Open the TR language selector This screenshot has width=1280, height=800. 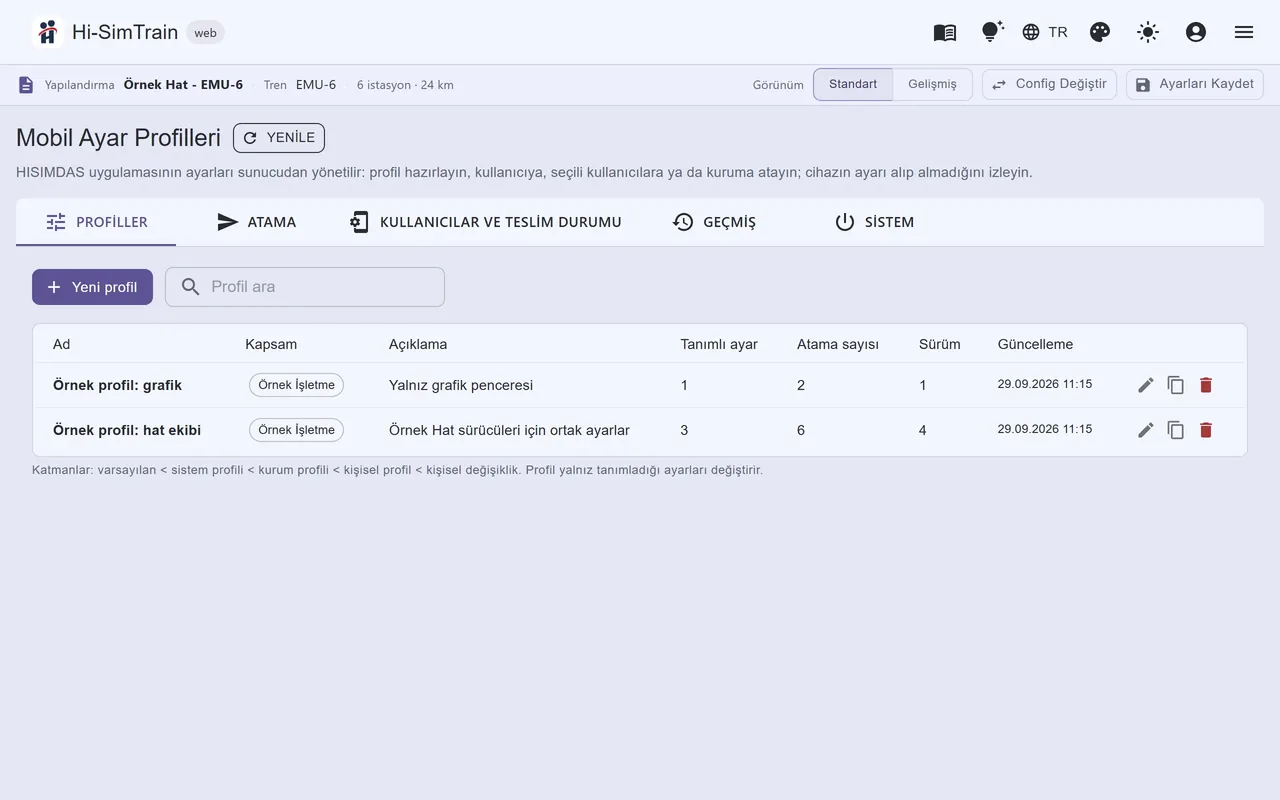(1045, 32)
